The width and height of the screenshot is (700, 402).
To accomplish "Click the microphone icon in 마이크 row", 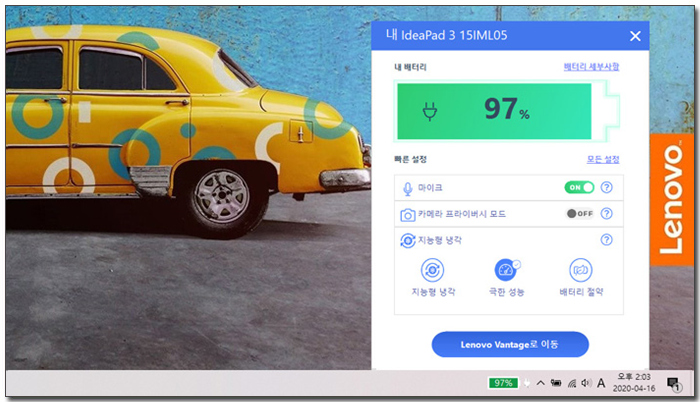I will point(407,188).
